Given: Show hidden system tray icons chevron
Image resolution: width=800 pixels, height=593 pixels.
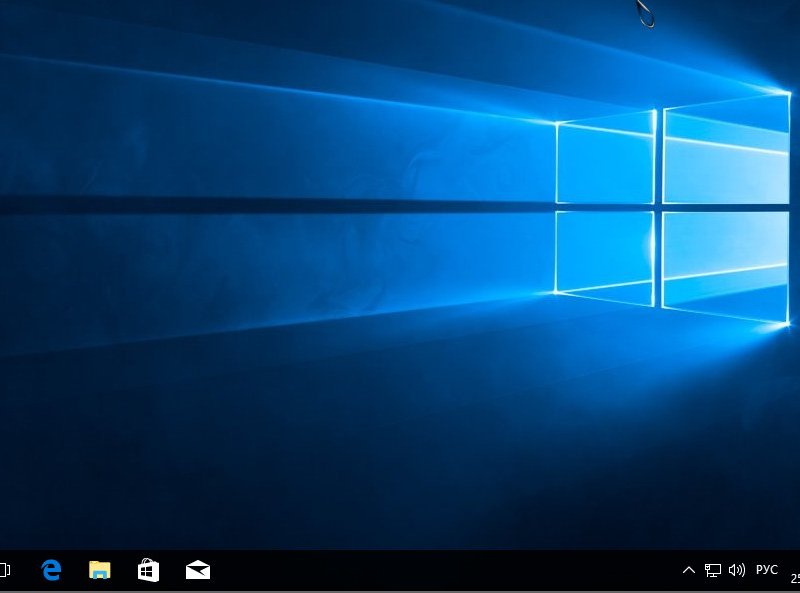Looking at the screenshot, I should (x=689, y=570).
